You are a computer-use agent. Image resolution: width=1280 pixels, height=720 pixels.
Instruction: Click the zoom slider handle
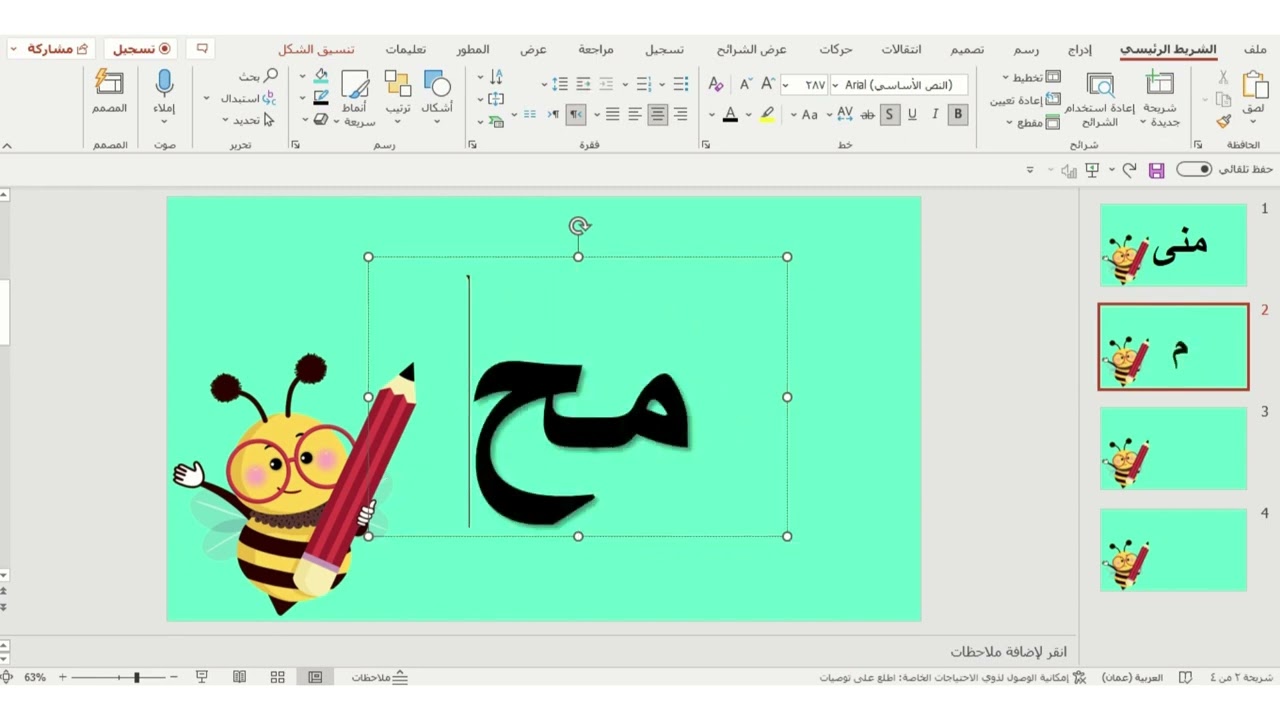point(136,677)
